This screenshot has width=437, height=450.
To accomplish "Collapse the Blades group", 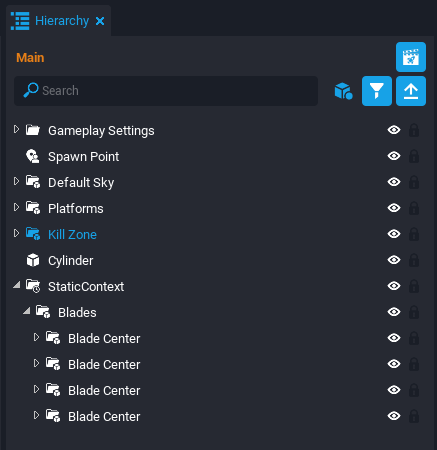I will coord(26,311).
